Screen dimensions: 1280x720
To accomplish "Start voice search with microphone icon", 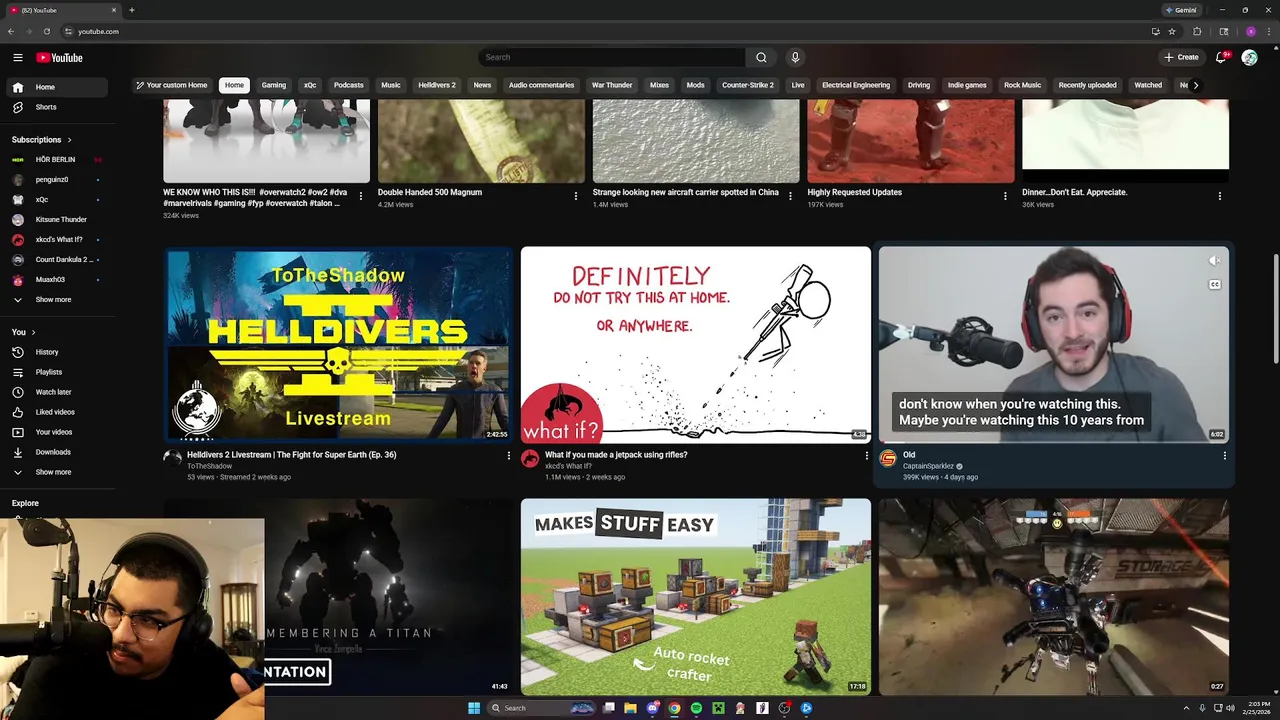I will (795, 57).
